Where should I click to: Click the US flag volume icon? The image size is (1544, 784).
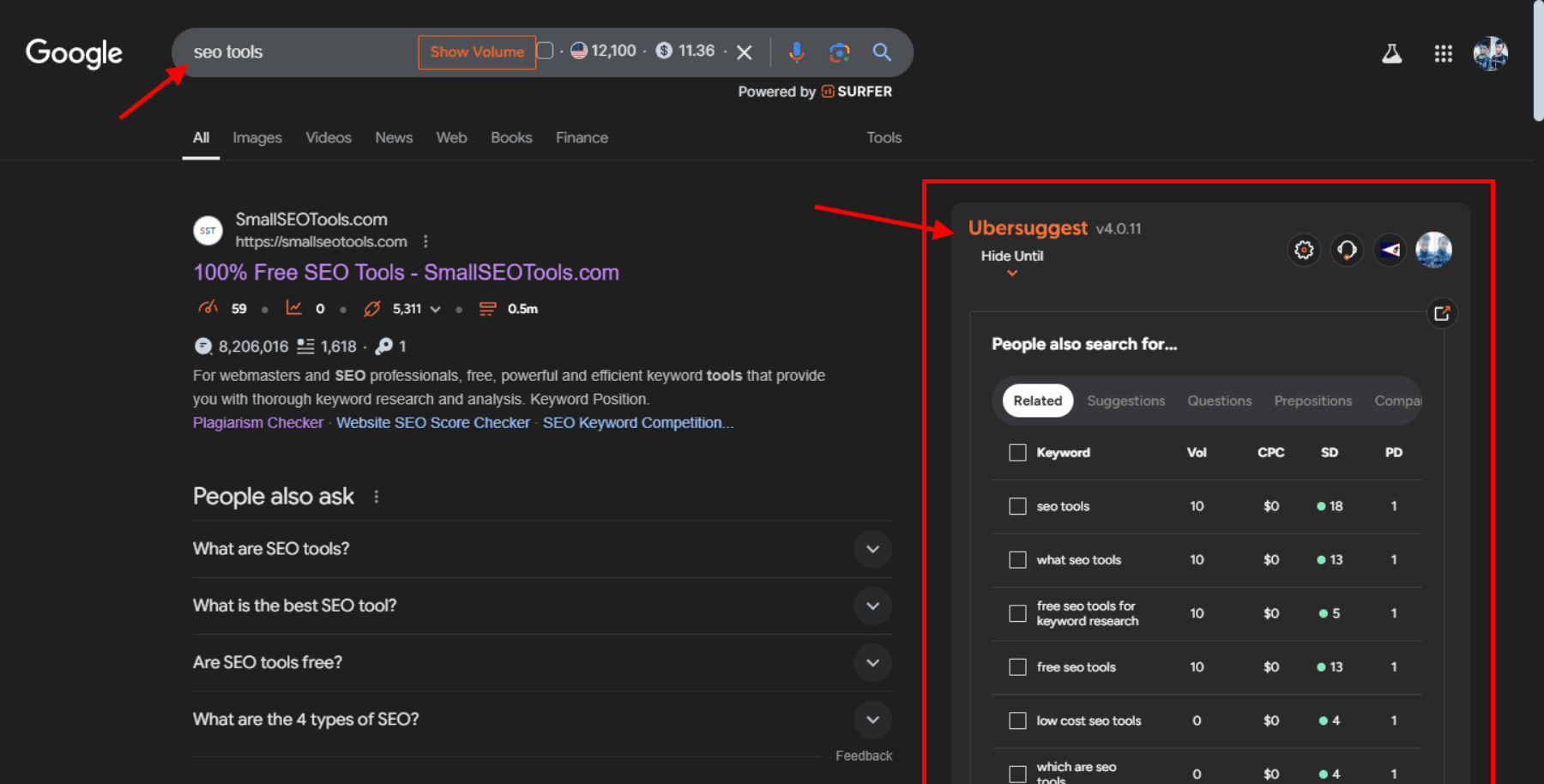(x=579, y=51)
